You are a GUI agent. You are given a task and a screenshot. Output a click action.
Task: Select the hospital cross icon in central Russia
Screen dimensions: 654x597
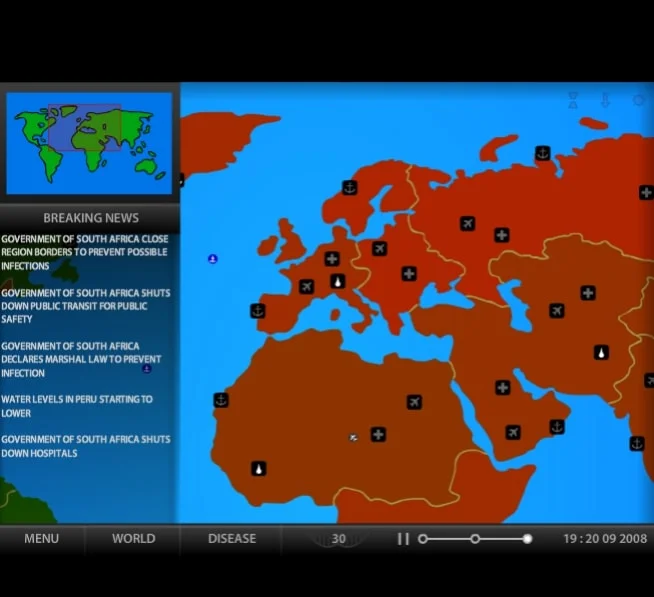(502, 235)
